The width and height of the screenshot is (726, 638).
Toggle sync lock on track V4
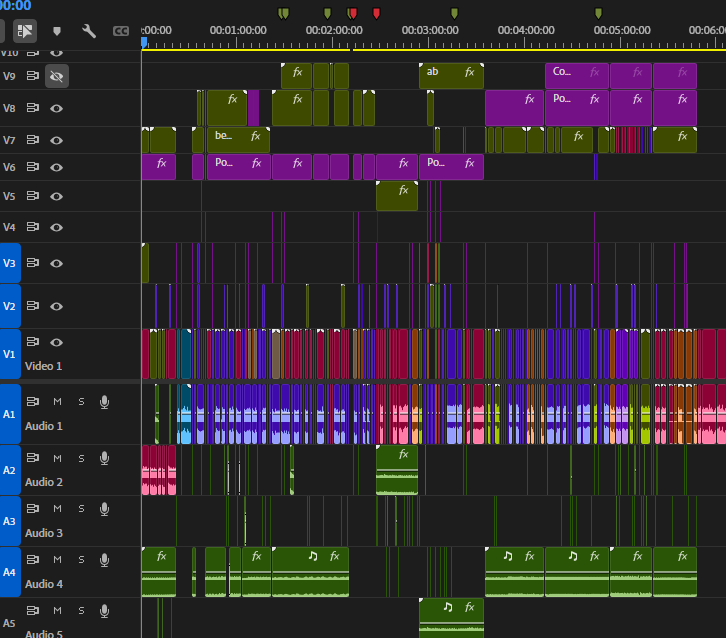[32, 227]
